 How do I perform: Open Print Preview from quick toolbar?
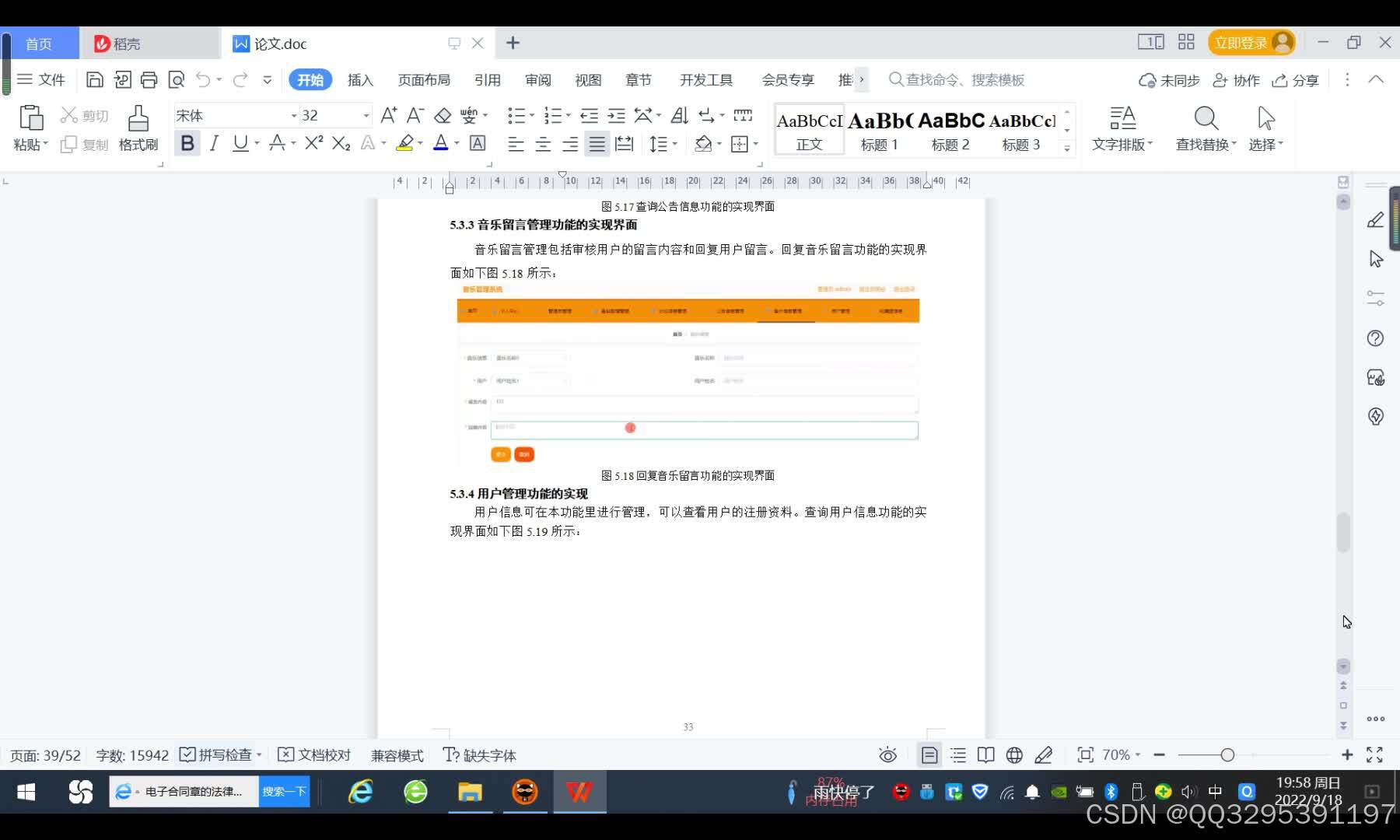(177, 79)
